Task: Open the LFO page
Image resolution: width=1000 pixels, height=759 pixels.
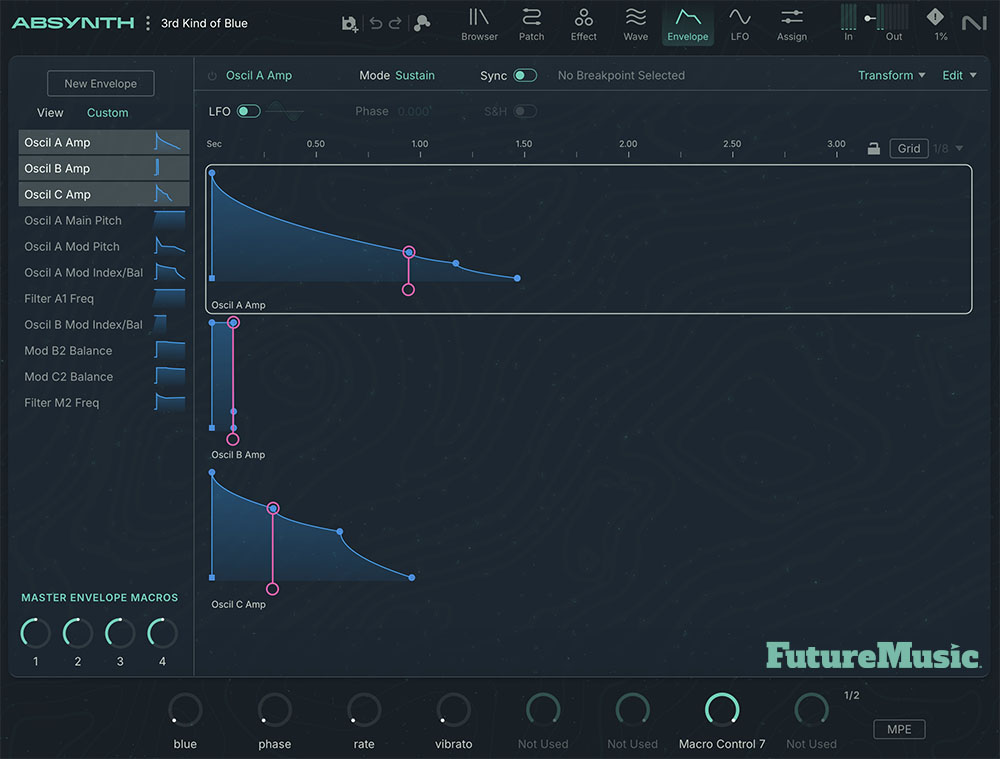Action: pyautogui.click(x=739, y=24)
